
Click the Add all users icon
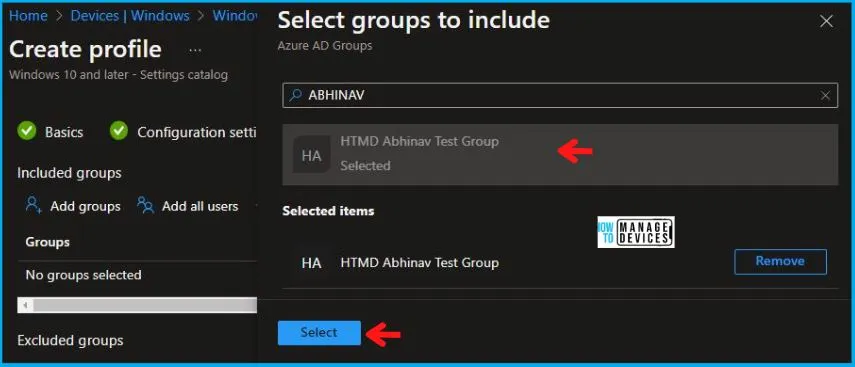click(146, 206)
